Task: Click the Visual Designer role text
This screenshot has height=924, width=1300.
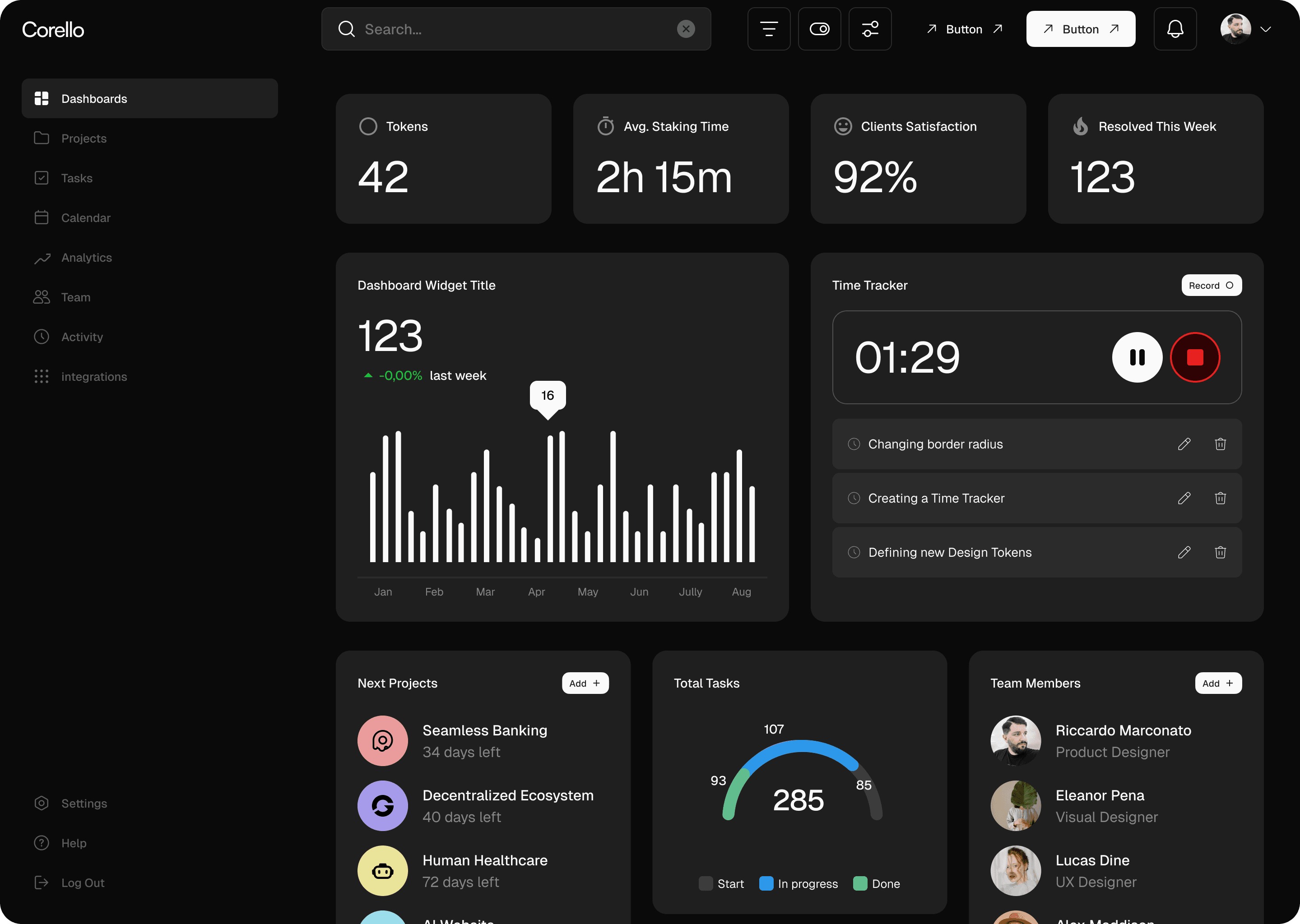Action: coord(1106,818)
